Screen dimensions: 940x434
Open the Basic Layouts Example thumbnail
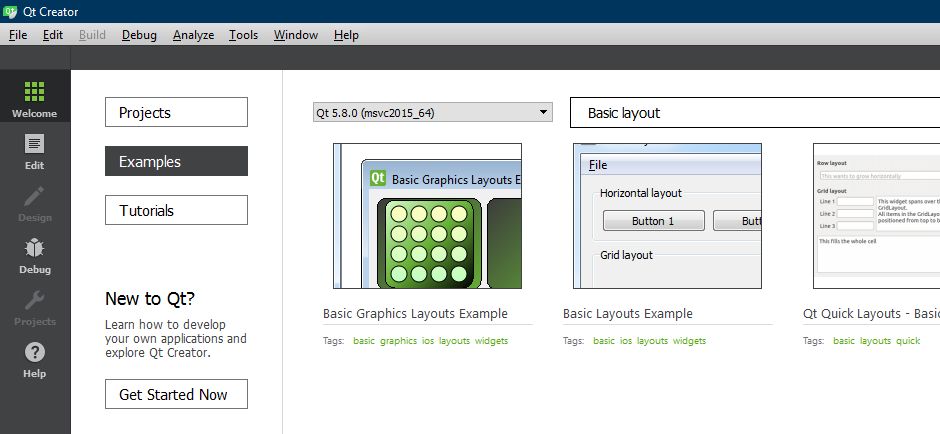point(667,216)
